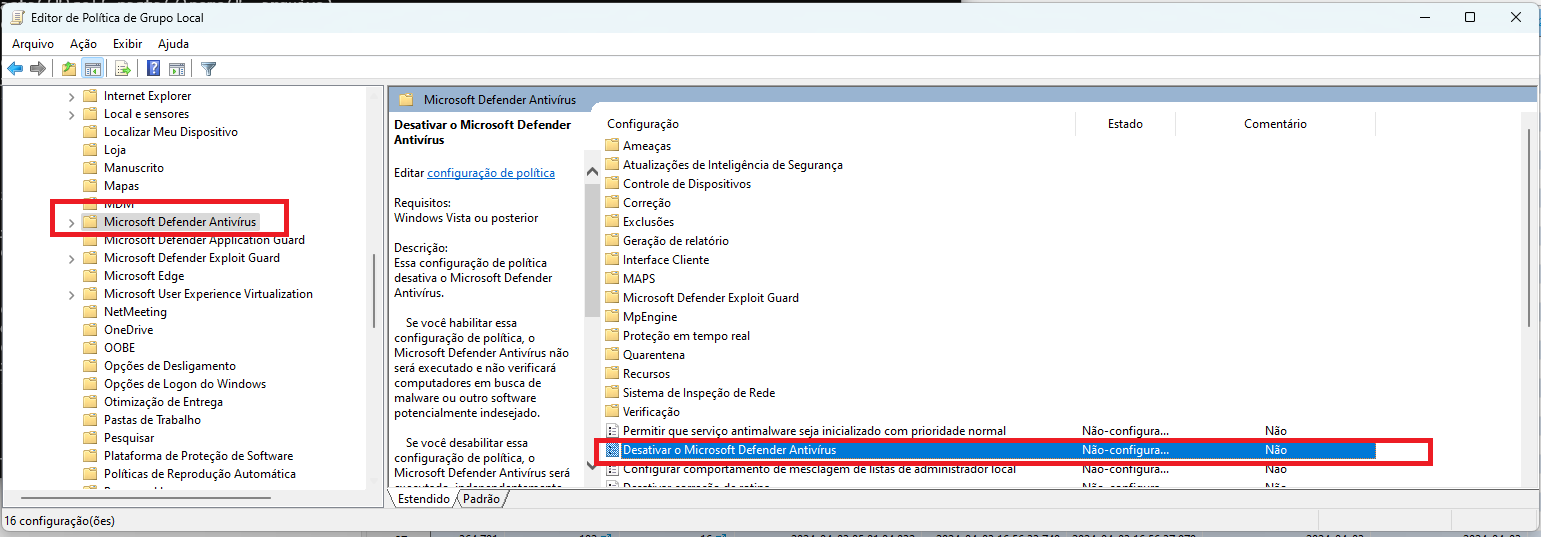Viewport: 1541px width, 537px height.
Task: Click the filter funnel icon
Action: pos(208,69)
